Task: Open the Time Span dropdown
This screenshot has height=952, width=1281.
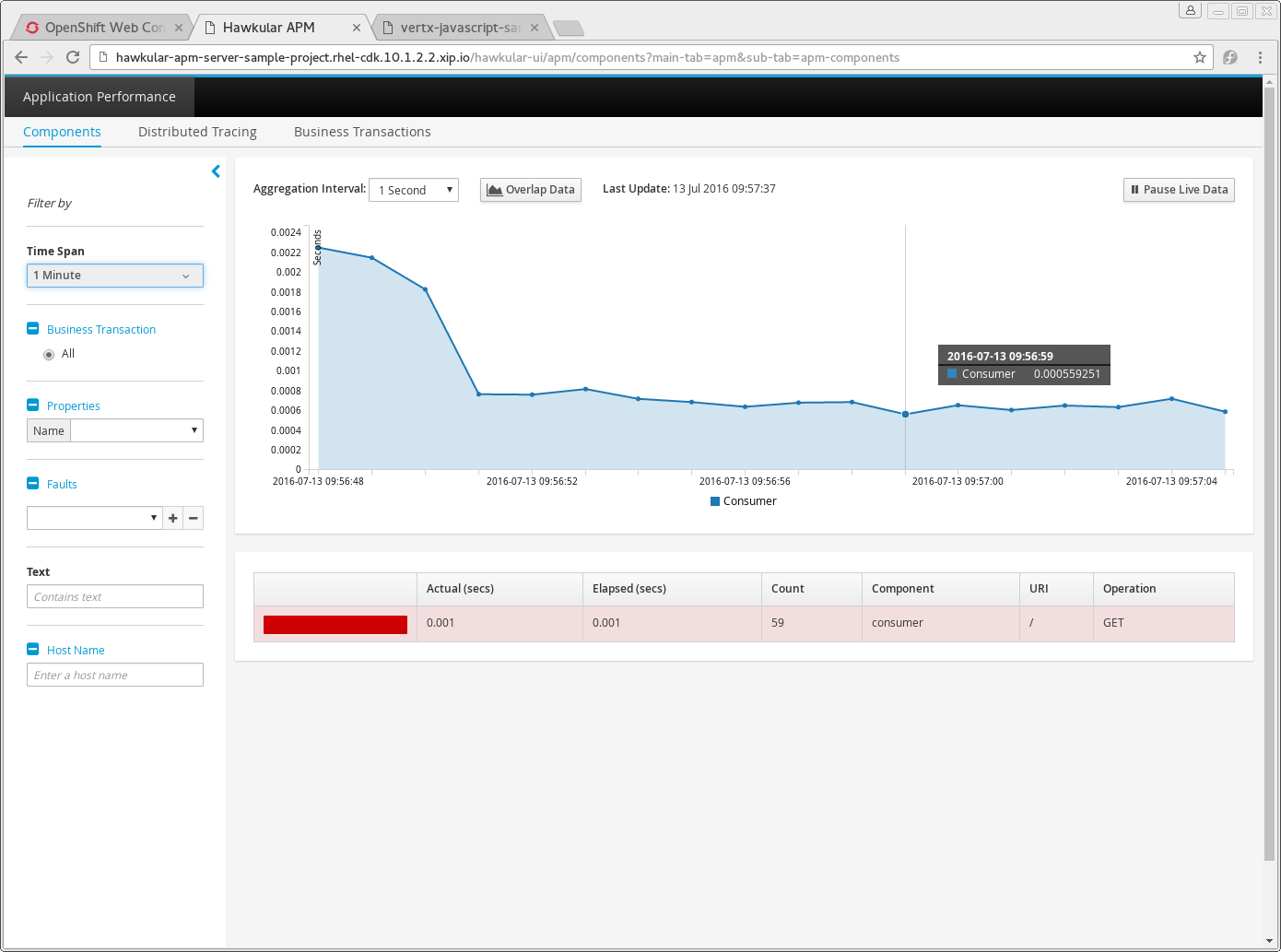Action: click(115, 276)
